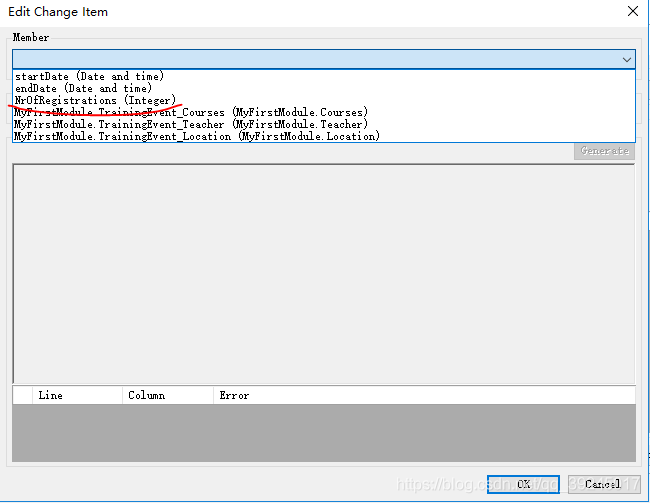Sort errors by the Line column header
Image resolution: width=650 pixels, height=503 pixels.
(x=77, y=395)
